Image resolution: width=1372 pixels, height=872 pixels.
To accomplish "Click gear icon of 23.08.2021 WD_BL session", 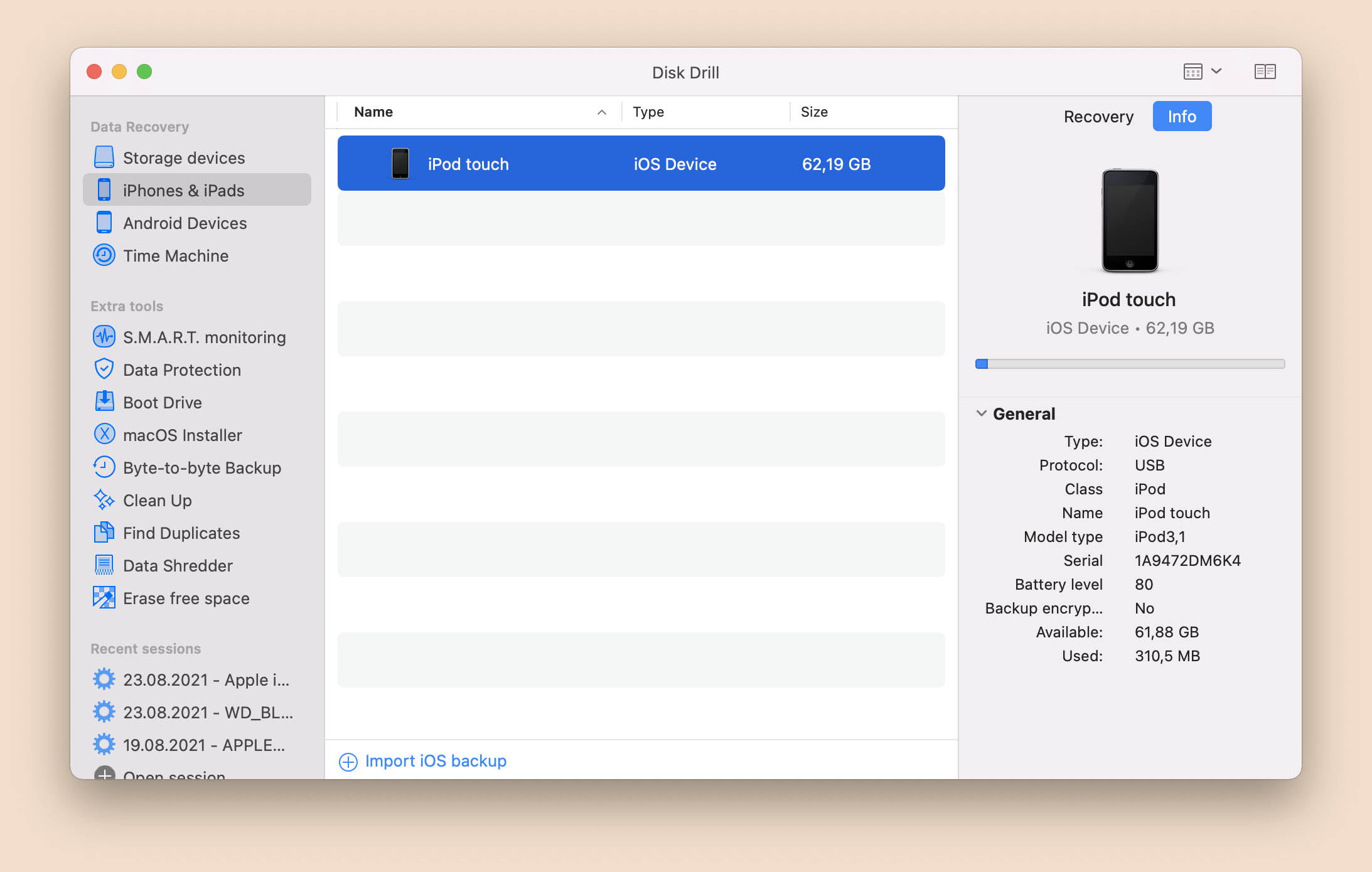I will point(104,712).
